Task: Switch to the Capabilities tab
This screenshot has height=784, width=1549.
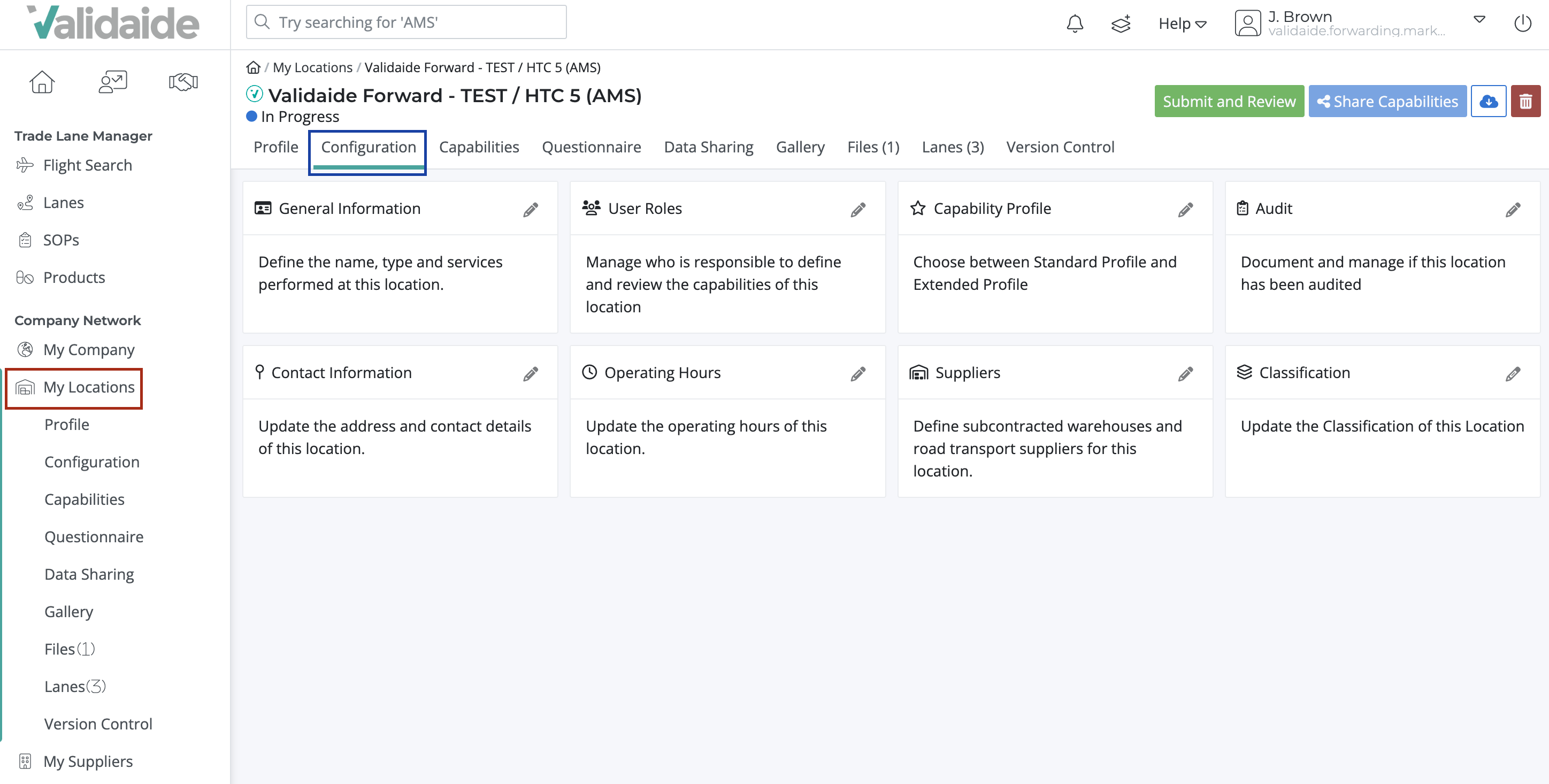Action: [x=479, y=147]
